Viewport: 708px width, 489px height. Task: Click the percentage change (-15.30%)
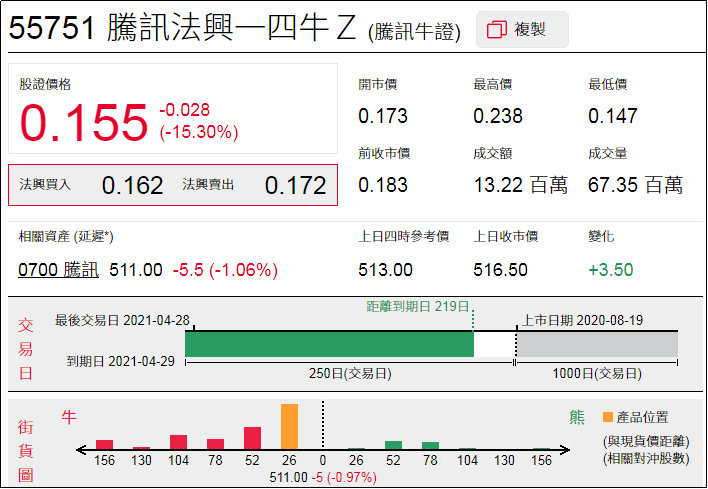coord(199,132)
